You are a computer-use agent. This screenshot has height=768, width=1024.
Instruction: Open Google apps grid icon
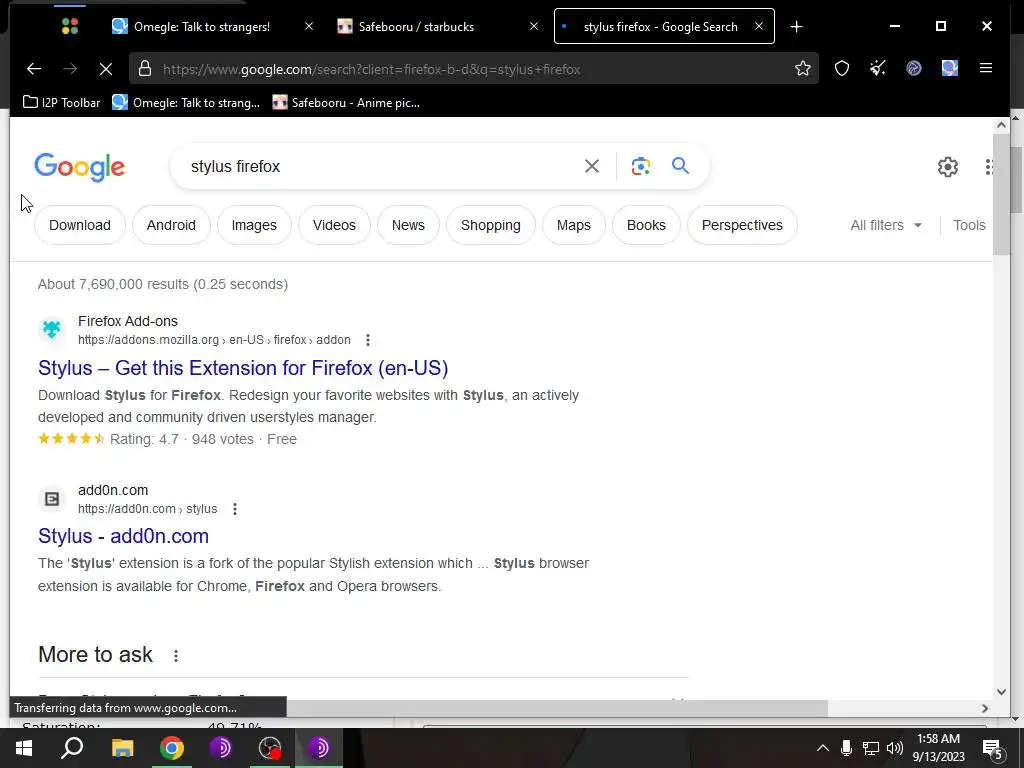pyautogui.click(x=989, y=167)
